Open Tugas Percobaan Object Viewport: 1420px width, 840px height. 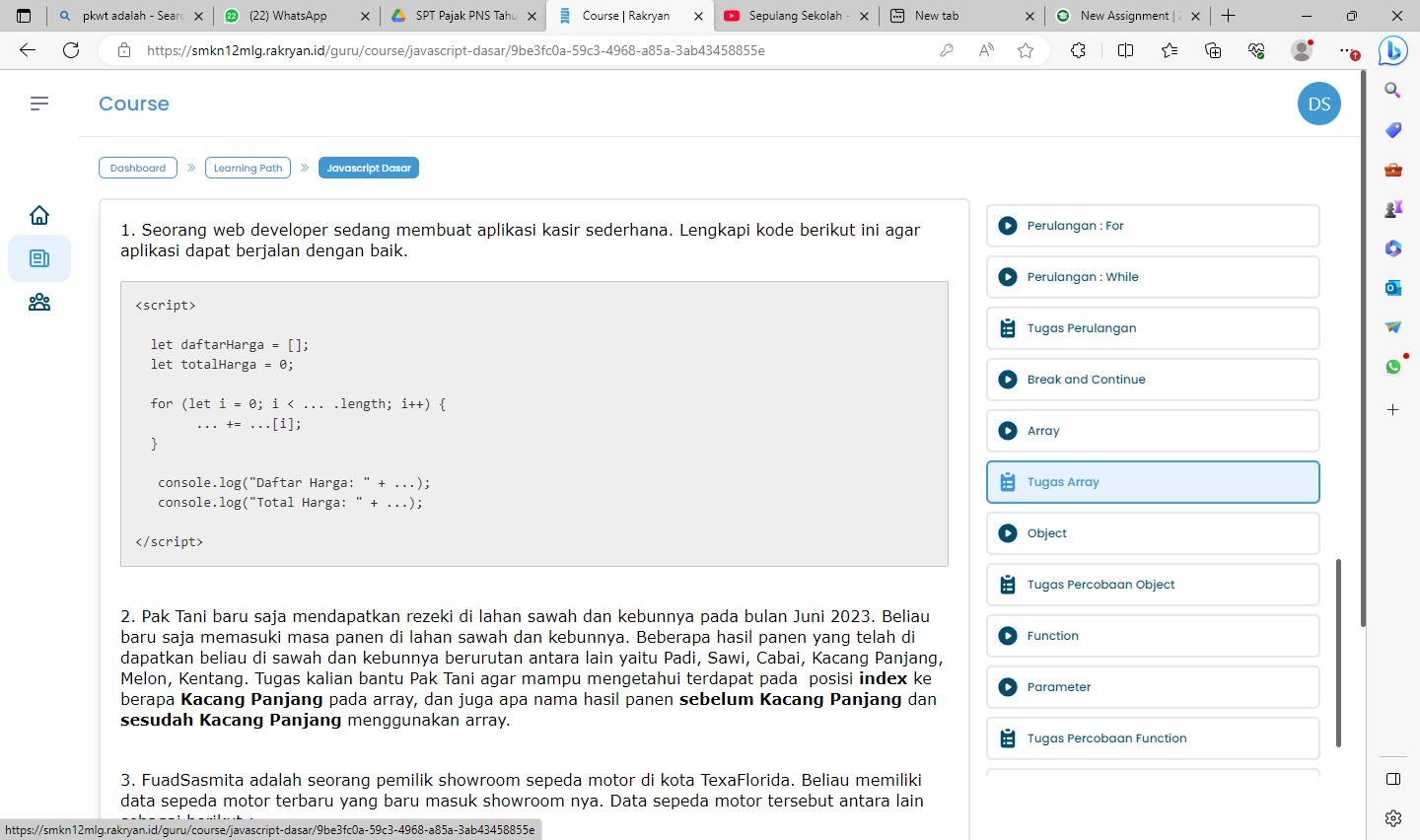[1153, 585]
